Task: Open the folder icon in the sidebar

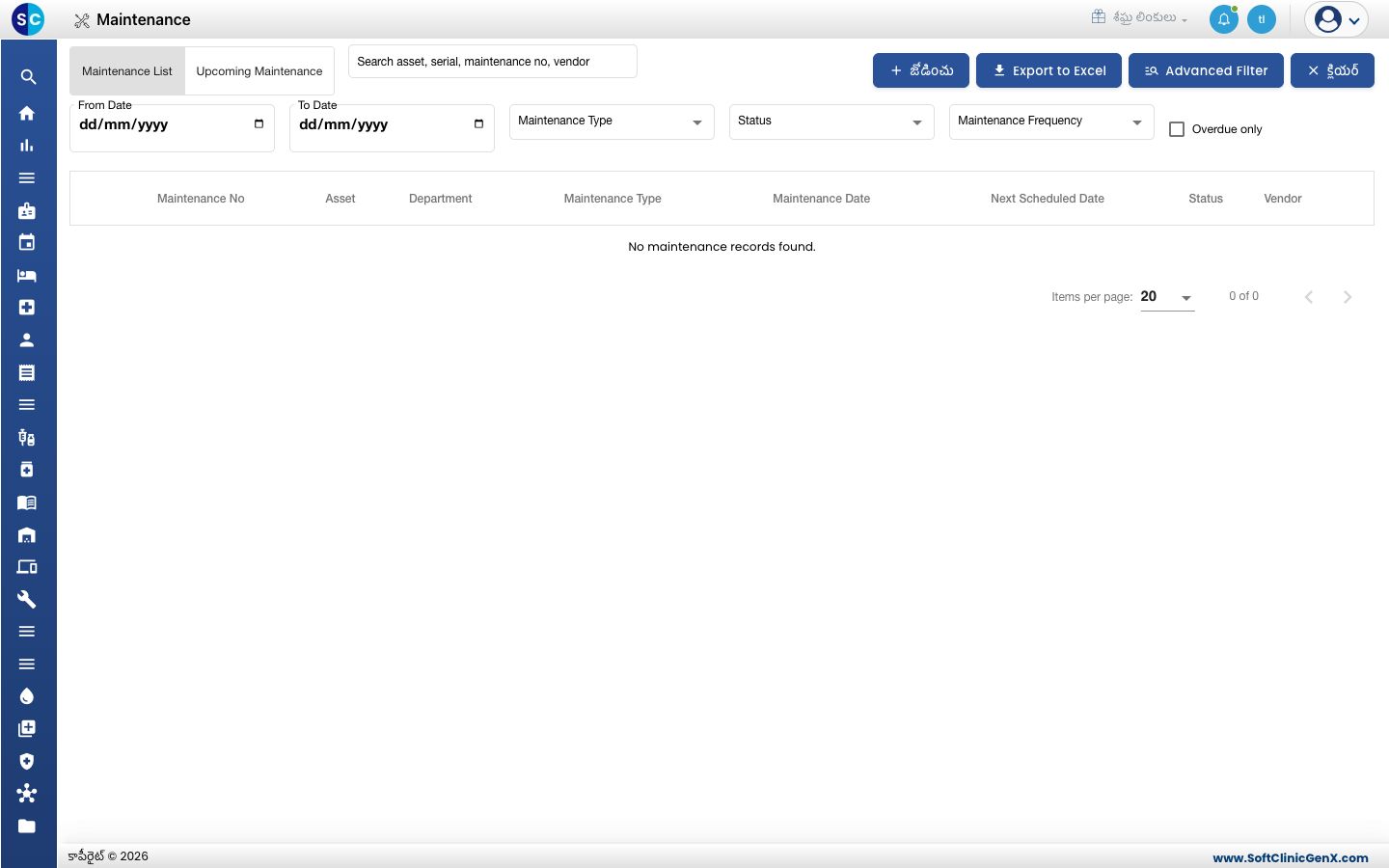Action: 27,827
